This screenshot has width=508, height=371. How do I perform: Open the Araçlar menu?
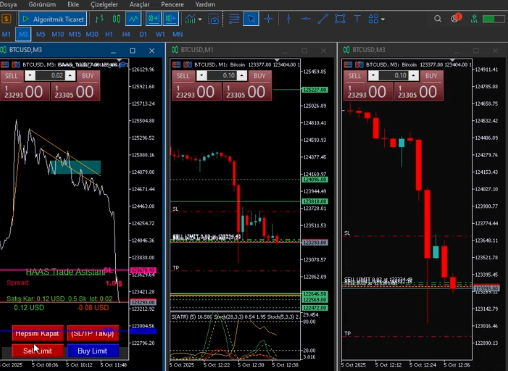click(139, 4)
